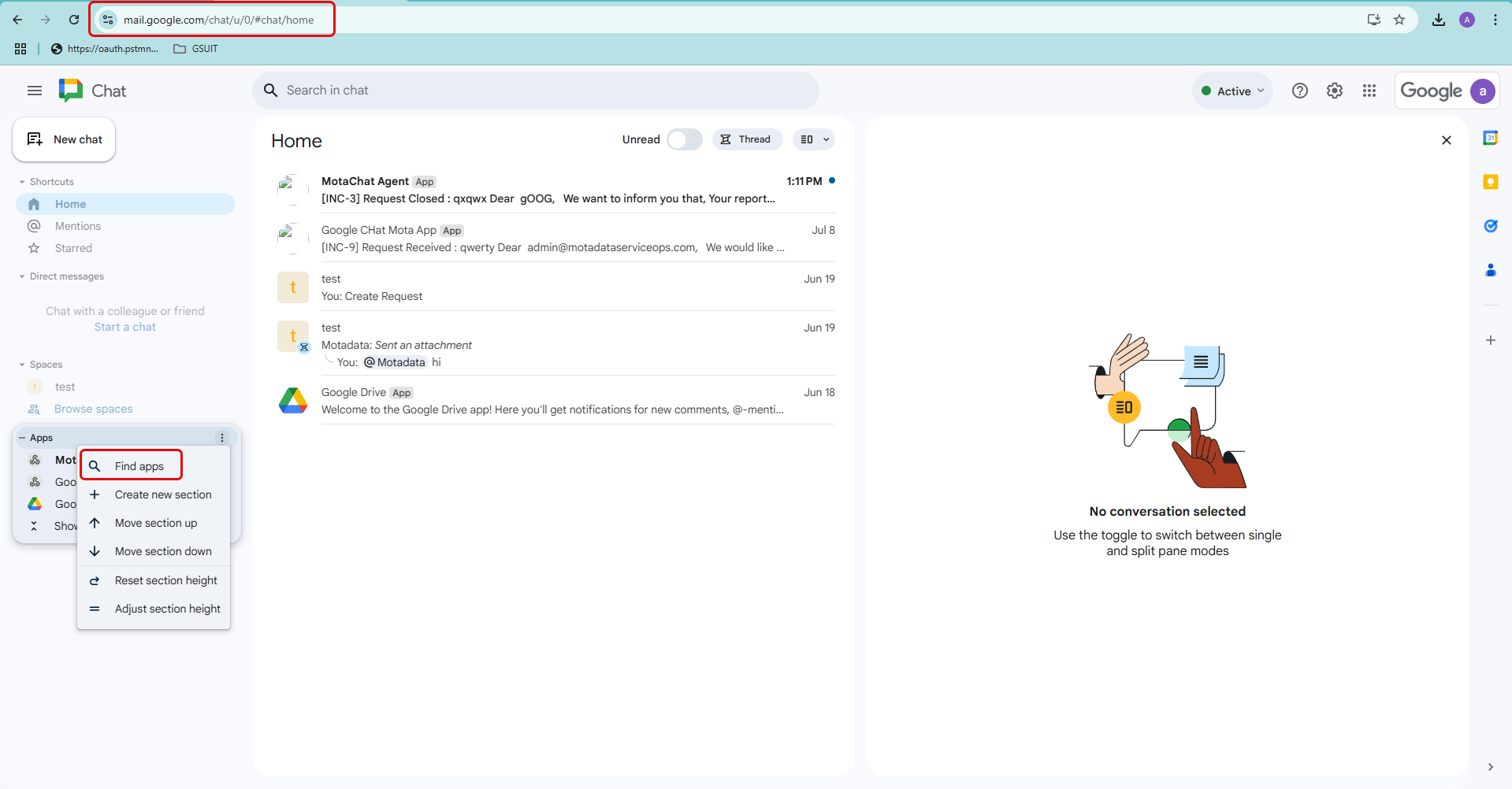Select the Google Drive app under Apps
The image size is (1512, 789).
pyautogui.click(x=35, y=504)
